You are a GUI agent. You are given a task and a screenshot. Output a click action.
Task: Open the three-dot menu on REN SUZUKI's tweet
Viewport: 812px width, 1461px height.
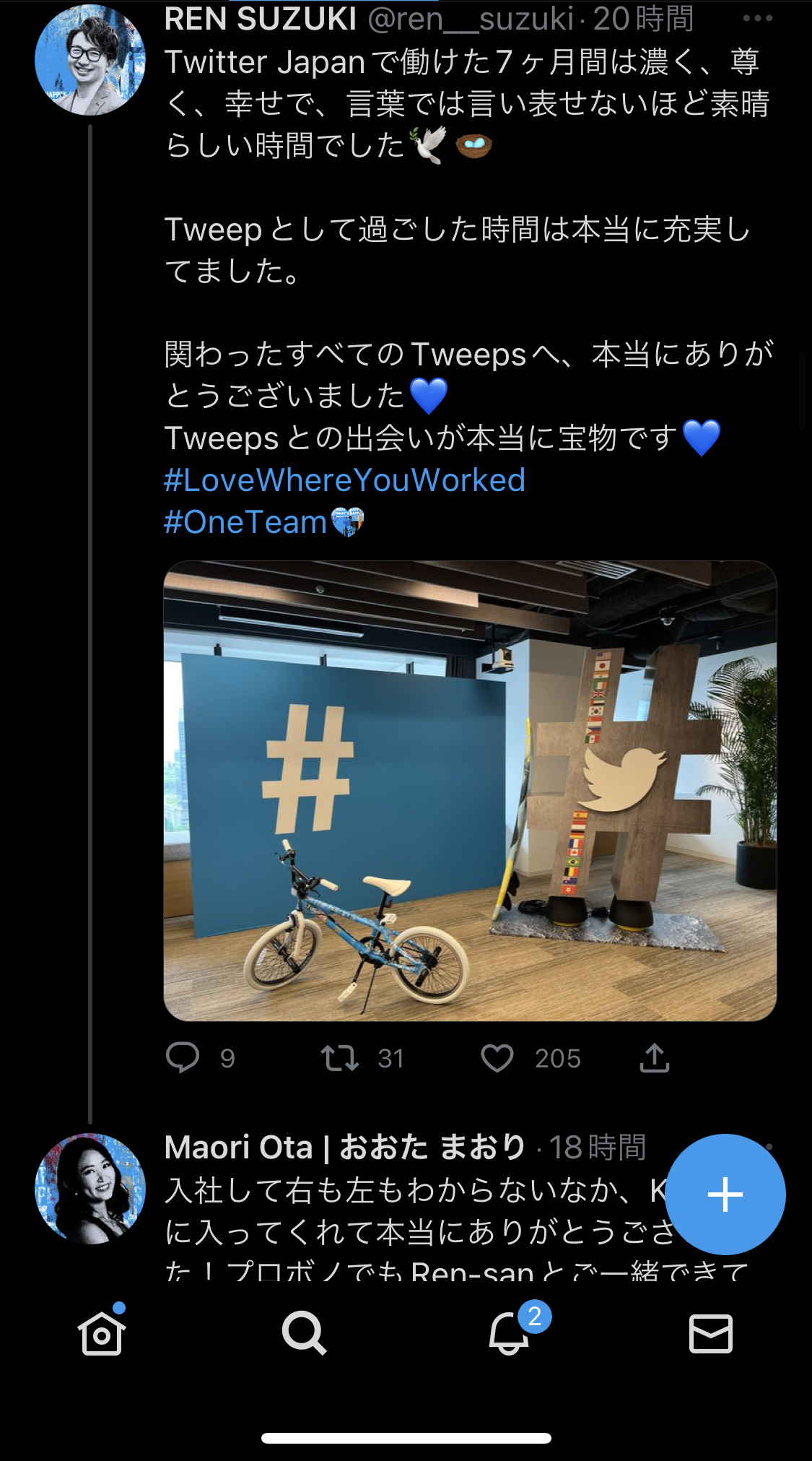757,18
